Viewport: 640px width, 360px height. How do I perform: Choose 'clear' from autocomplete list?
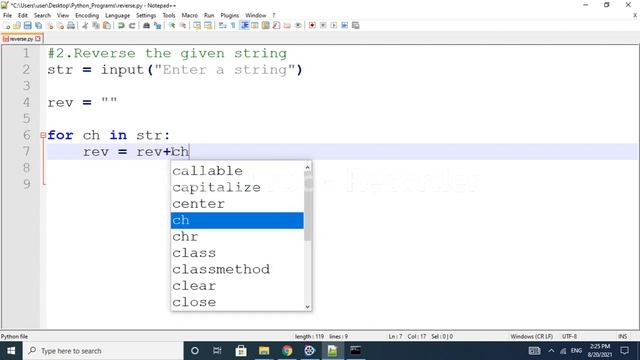pos(237,286)
